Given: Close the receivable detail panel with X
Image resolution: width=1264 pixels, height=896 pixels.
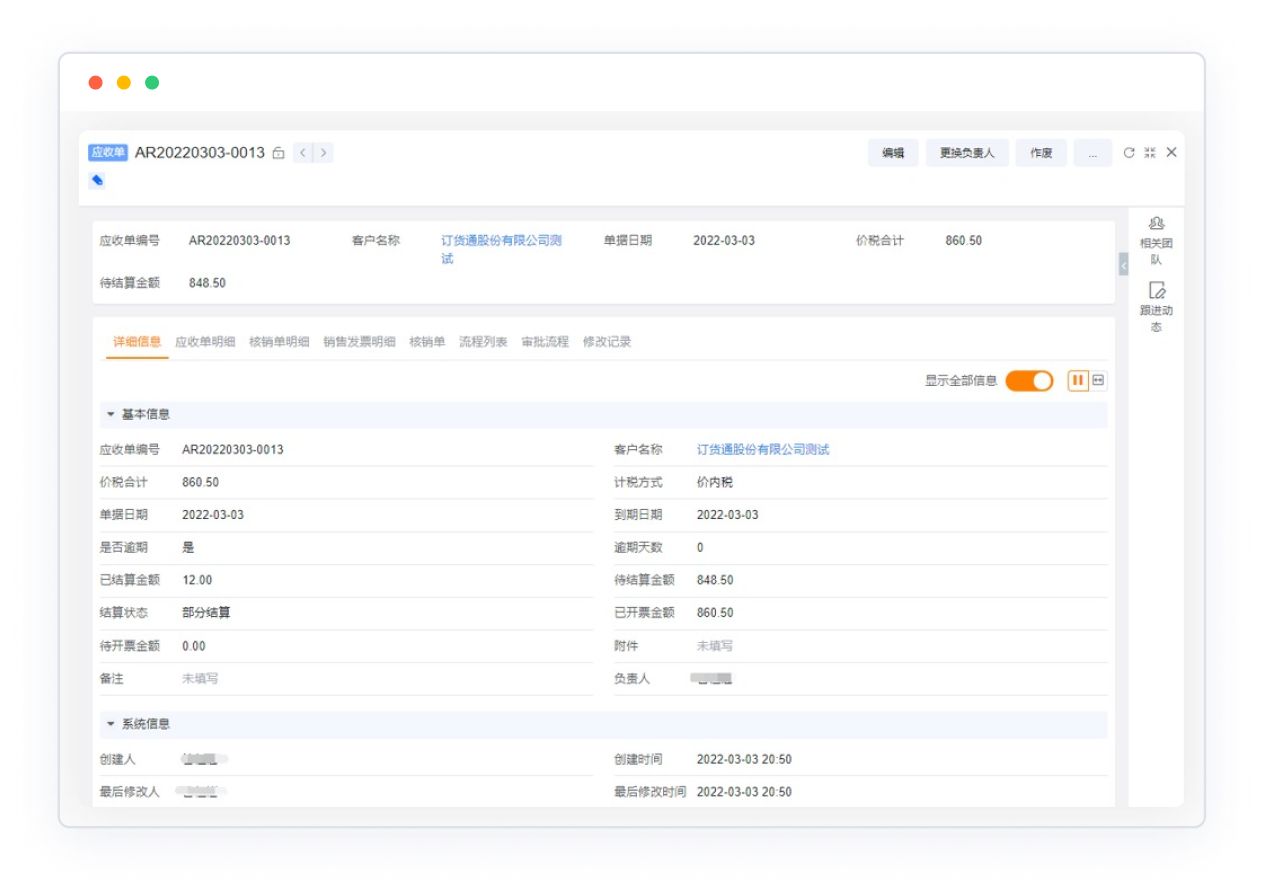Looking at the screenshot, I should point(1172,153).
